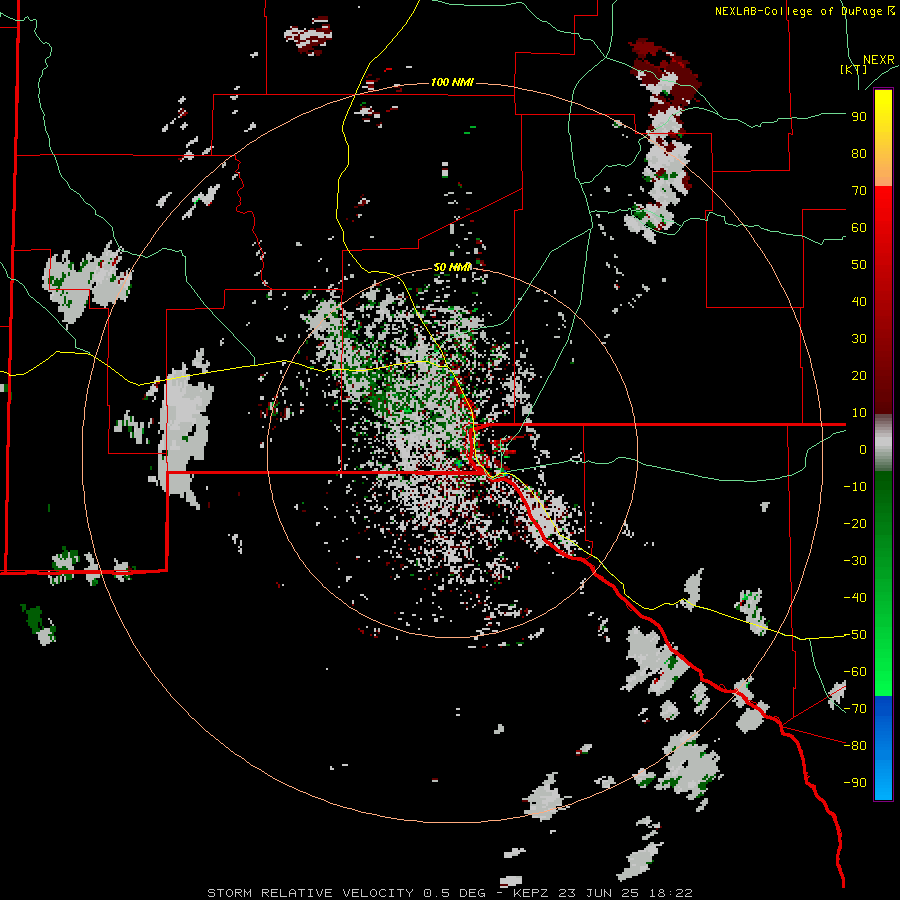Screen dimensions: 900x900
Task: Click the "100 NMI" range ring label
Action: point(452,83)
